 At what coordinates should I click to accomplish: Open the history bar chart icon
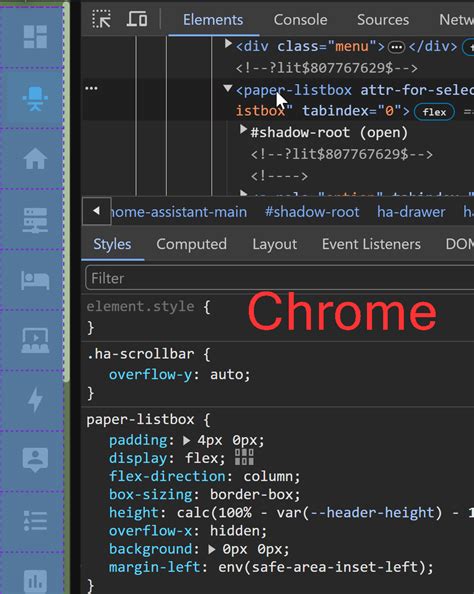(35, 581)
